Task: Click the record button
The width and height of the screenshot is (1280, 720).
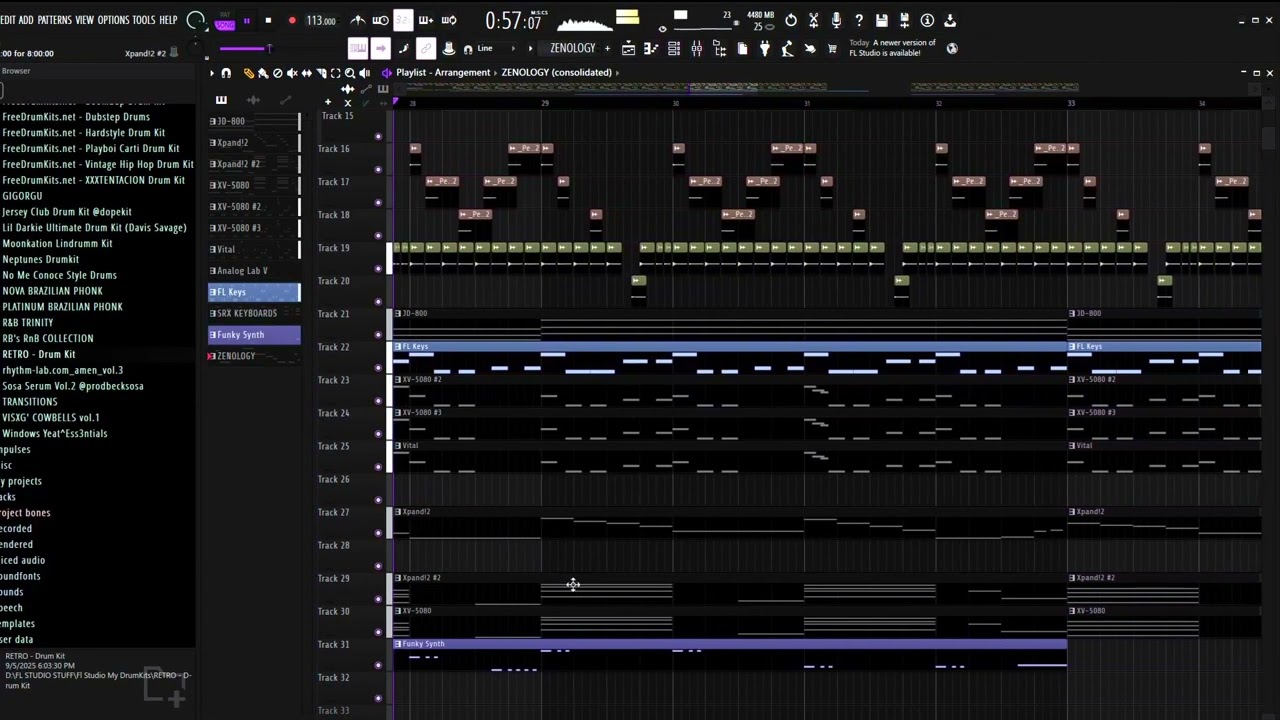Action: (292, 21)
